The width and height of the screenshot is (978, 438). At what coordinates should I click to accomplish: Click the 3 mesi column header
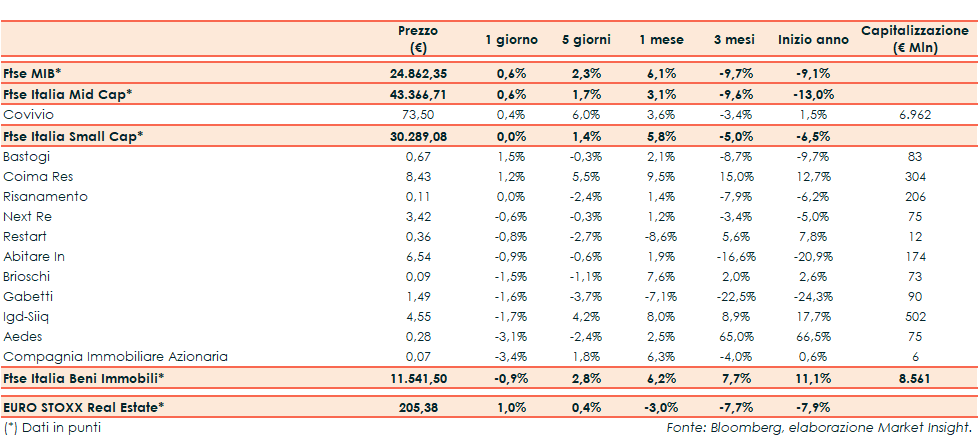click(733, 40)
